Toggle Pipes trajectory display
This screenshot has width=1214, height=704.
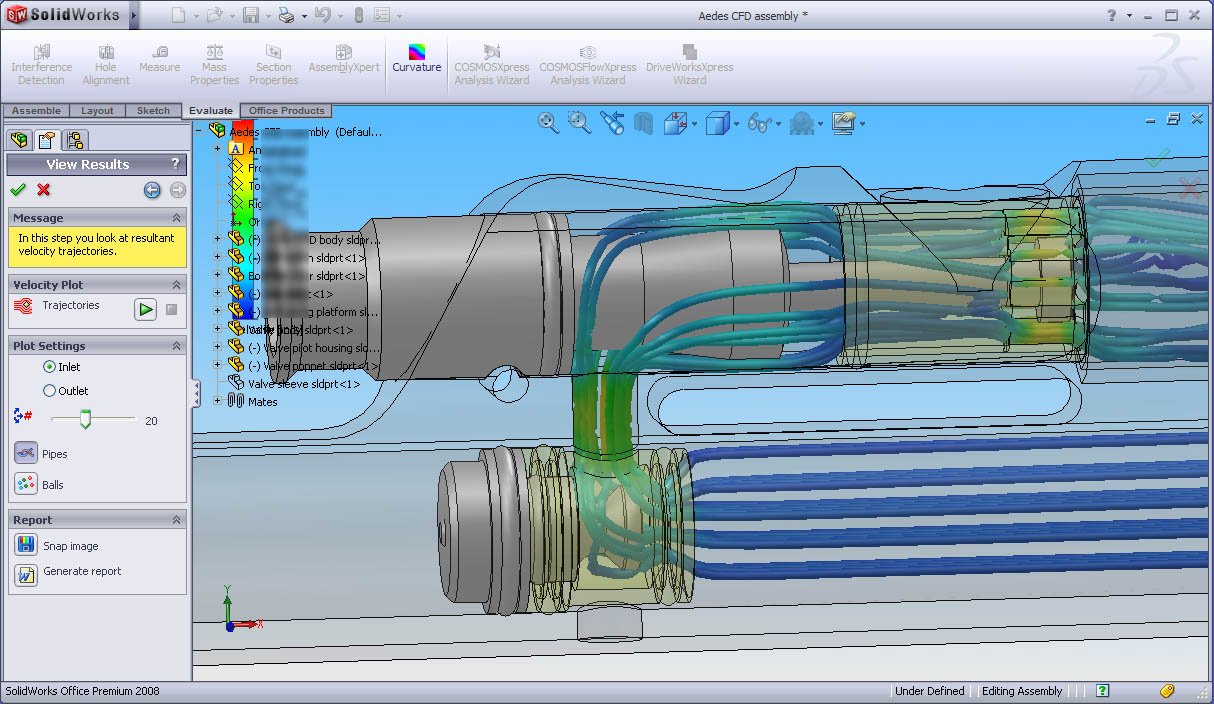point(26,453)
